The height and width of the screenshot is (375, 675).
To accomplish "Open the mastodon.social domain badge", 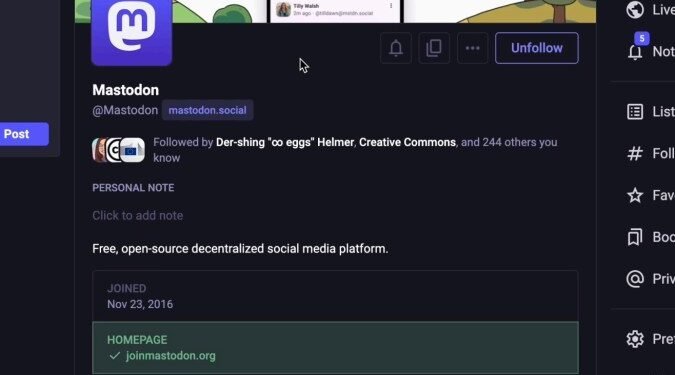I will click(207, 110).
